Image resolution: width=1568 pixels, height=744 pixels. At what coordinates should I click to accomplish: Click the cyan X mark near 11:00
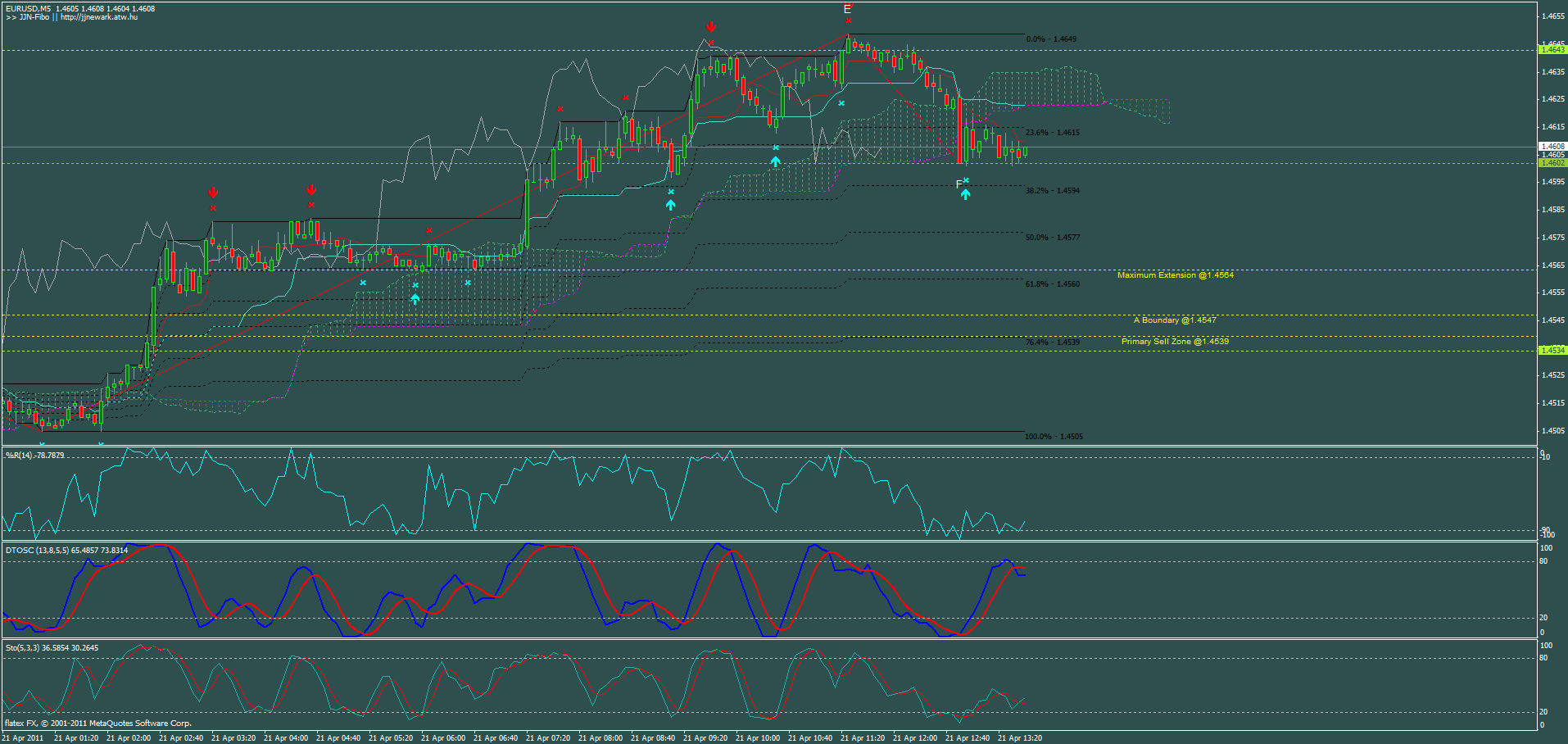point(841,103)
